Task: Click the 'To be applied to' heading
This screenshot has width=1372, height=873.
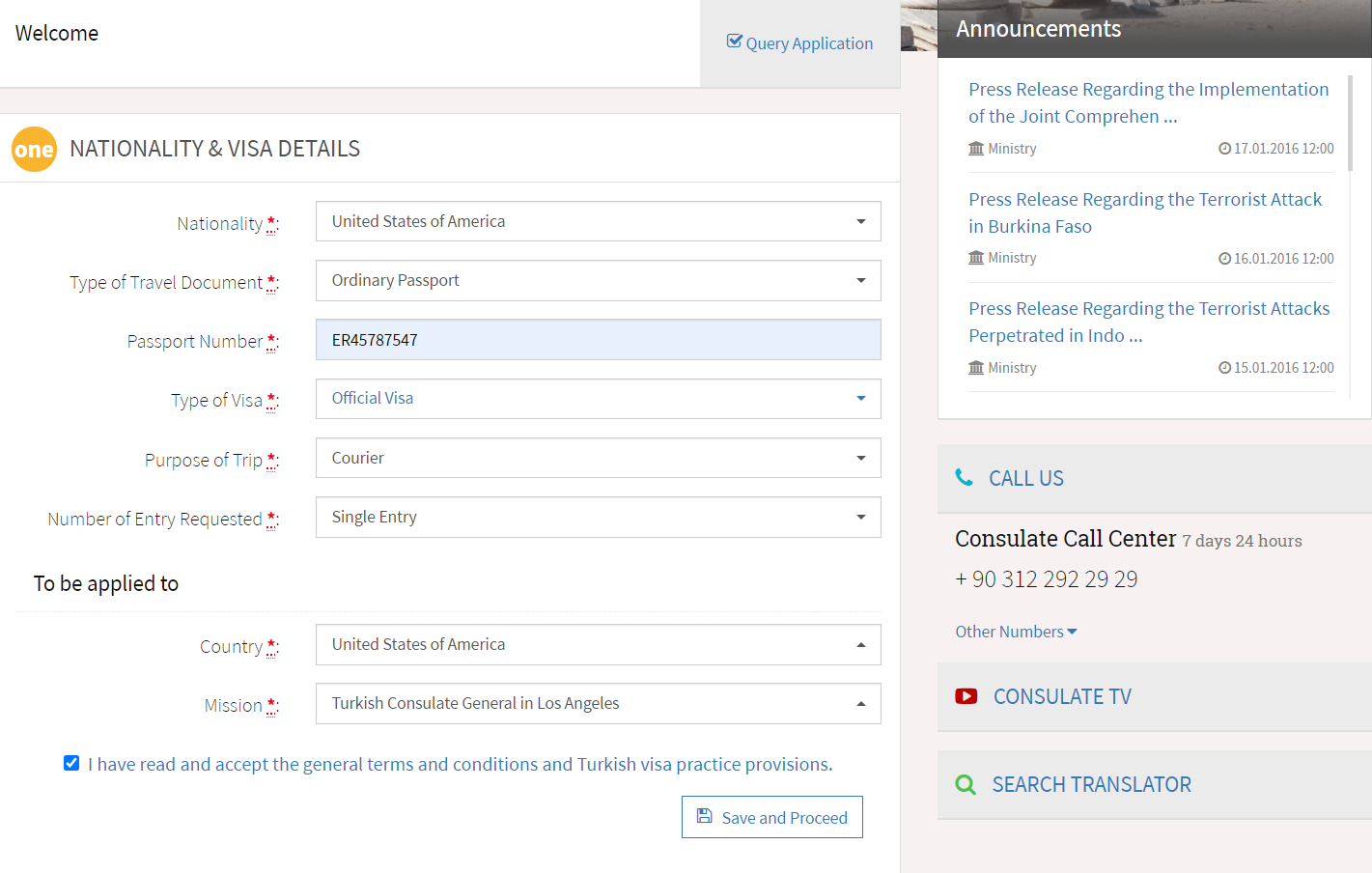Action: (x=106, y=583)
